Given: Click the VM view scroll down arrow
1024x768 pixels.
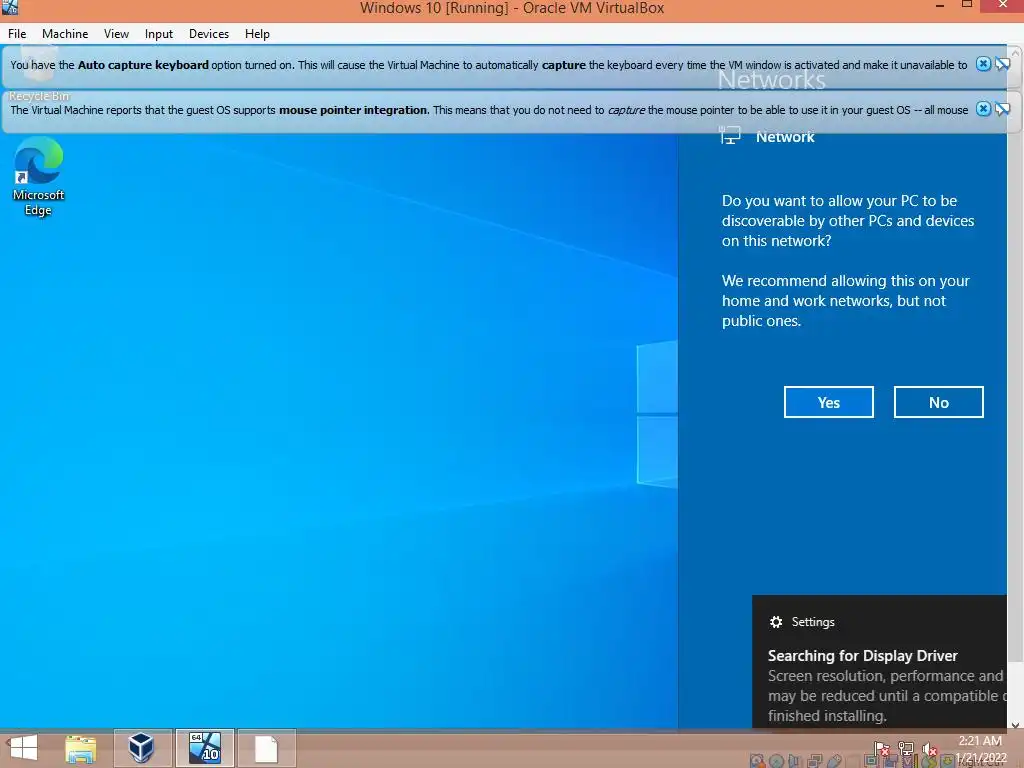Looking at the screenshot, I should (1016, 725).
